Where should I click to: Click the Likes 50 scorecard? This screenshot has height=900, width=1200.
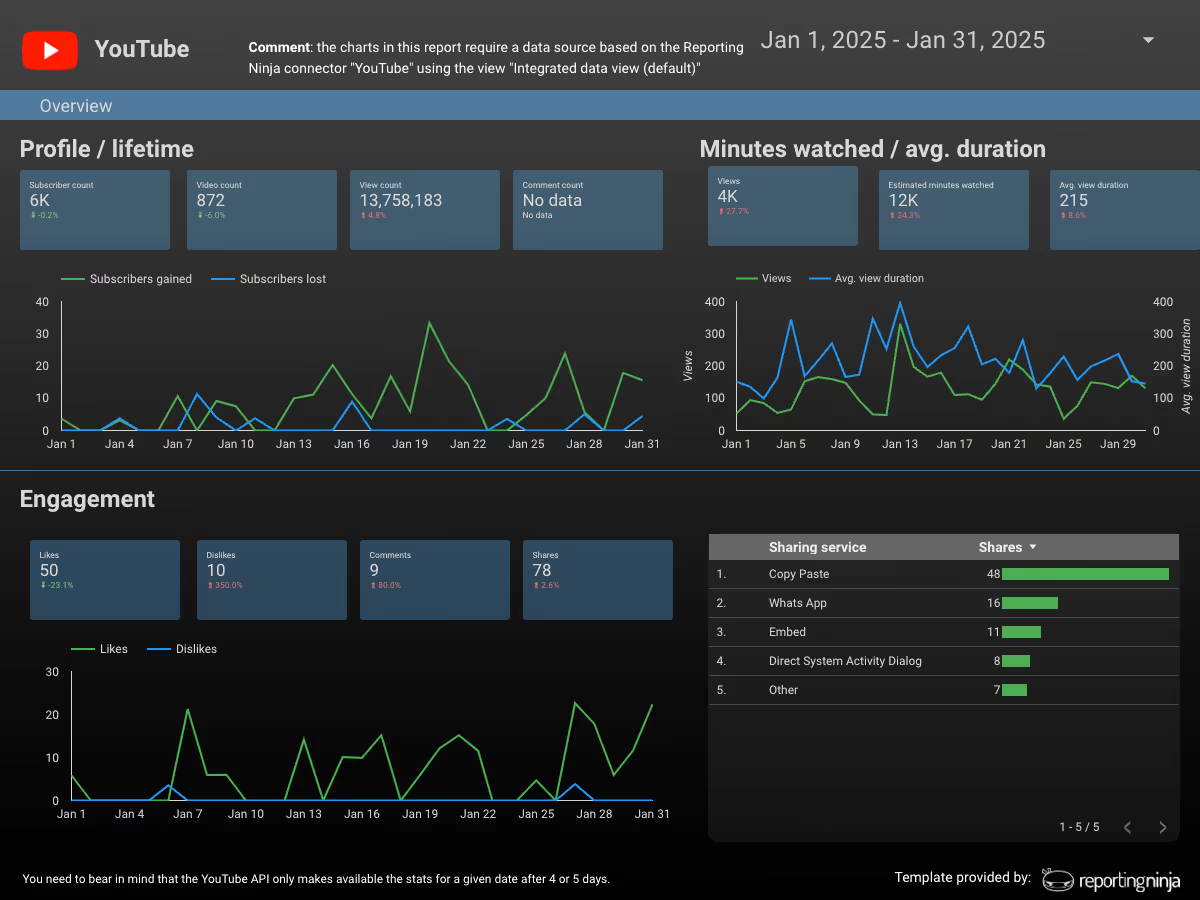[x=105, y=580]
